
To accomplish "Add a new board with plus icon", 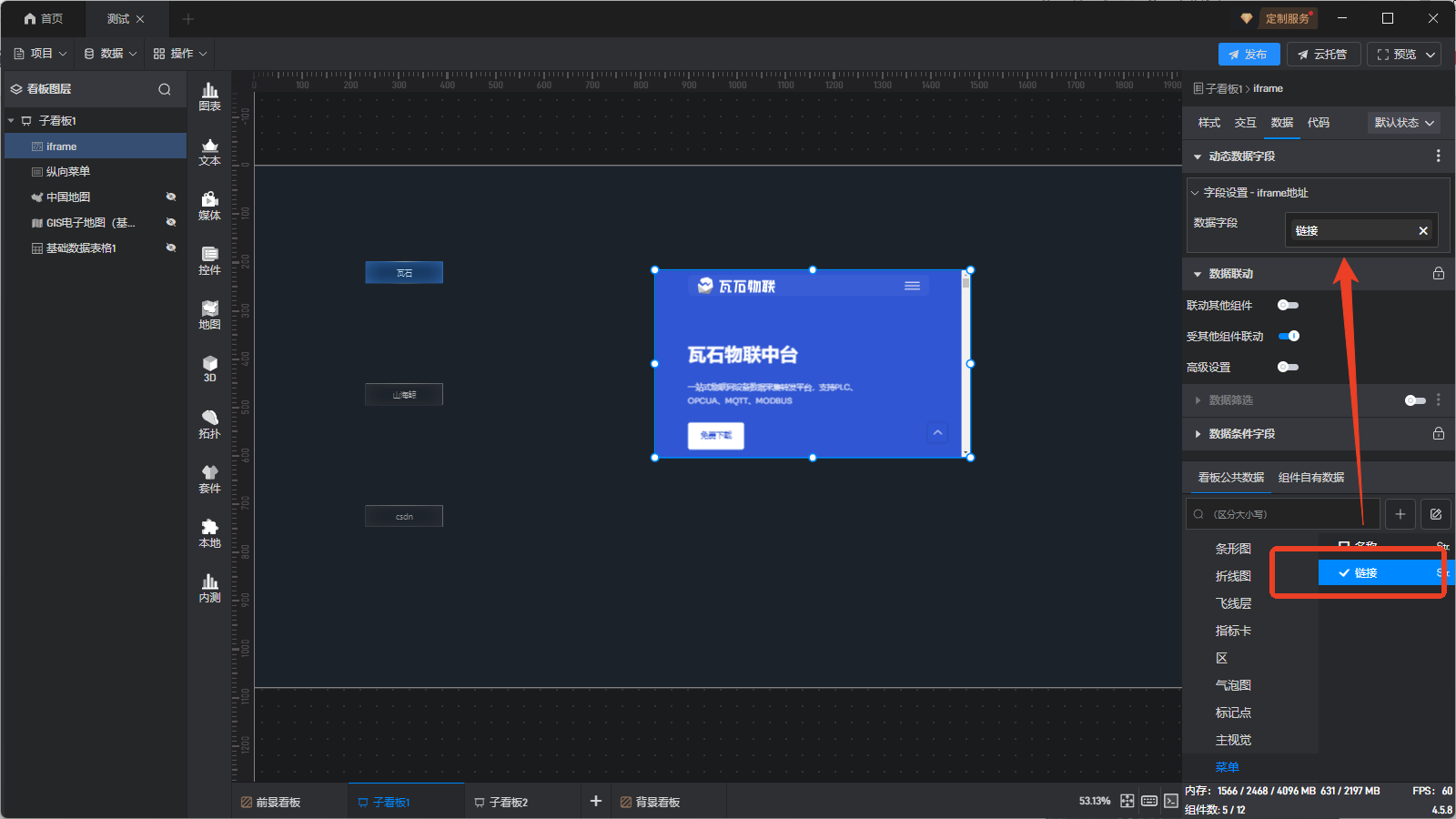I will [596, 801].
